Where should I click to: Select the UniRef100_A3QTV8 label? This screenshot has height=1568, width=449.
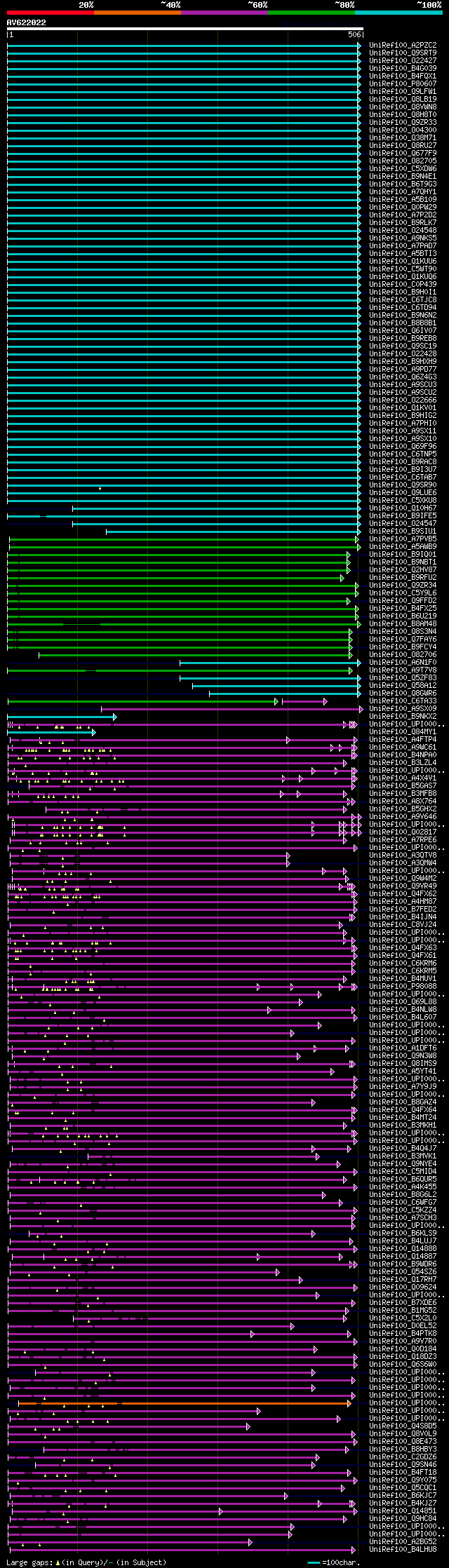point(403,855)
